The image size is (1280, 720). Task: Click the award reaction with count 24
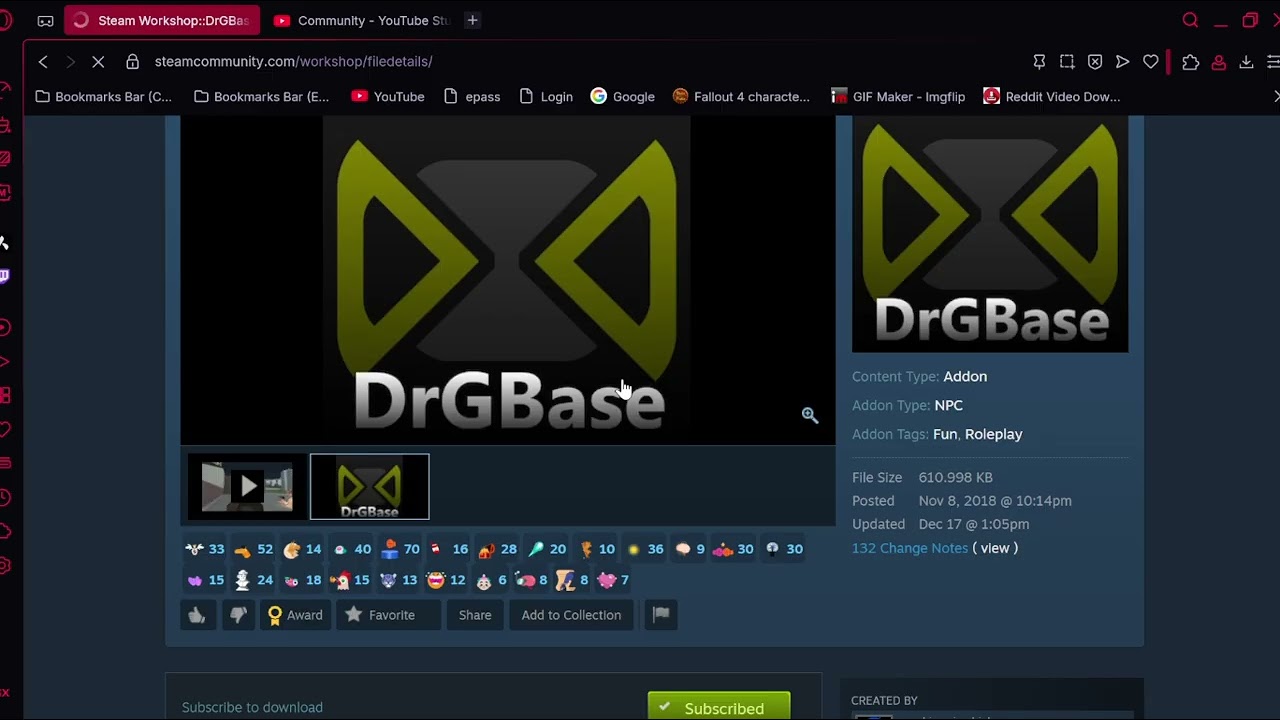tap(253, 580)
